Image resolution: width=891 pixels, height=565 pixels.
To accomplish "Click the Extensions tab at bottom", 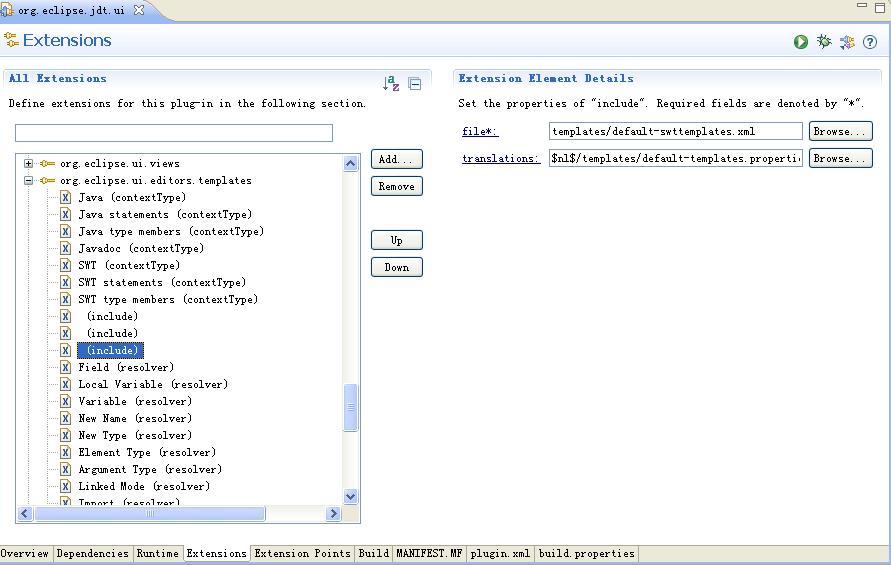I will [x=216, y=554].
